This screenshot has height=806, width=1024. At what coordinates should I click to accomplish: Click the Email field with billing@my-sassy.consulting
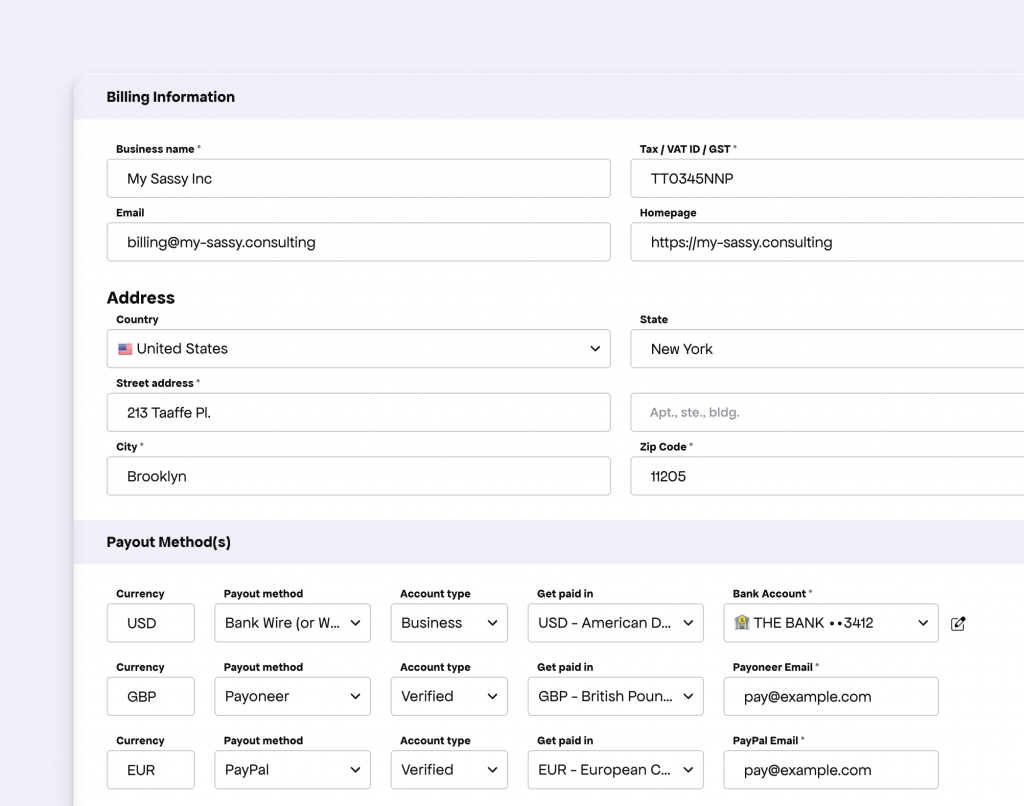click(358, 242)
